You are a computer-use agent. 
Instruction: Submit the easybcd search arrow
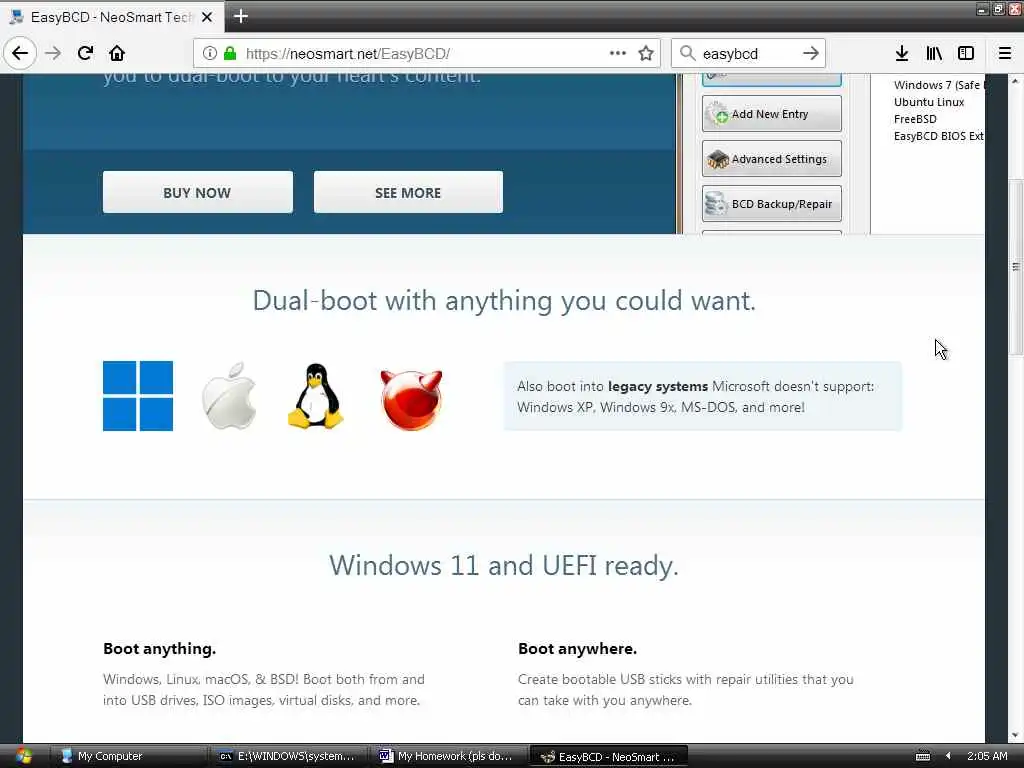click(810, 54)
